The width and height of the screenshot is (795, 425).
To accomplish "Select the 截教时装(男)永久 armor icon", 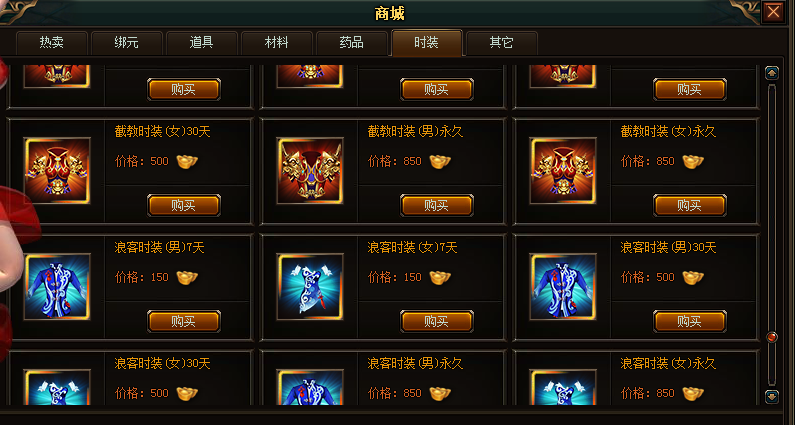I will (x=310, y=170).
